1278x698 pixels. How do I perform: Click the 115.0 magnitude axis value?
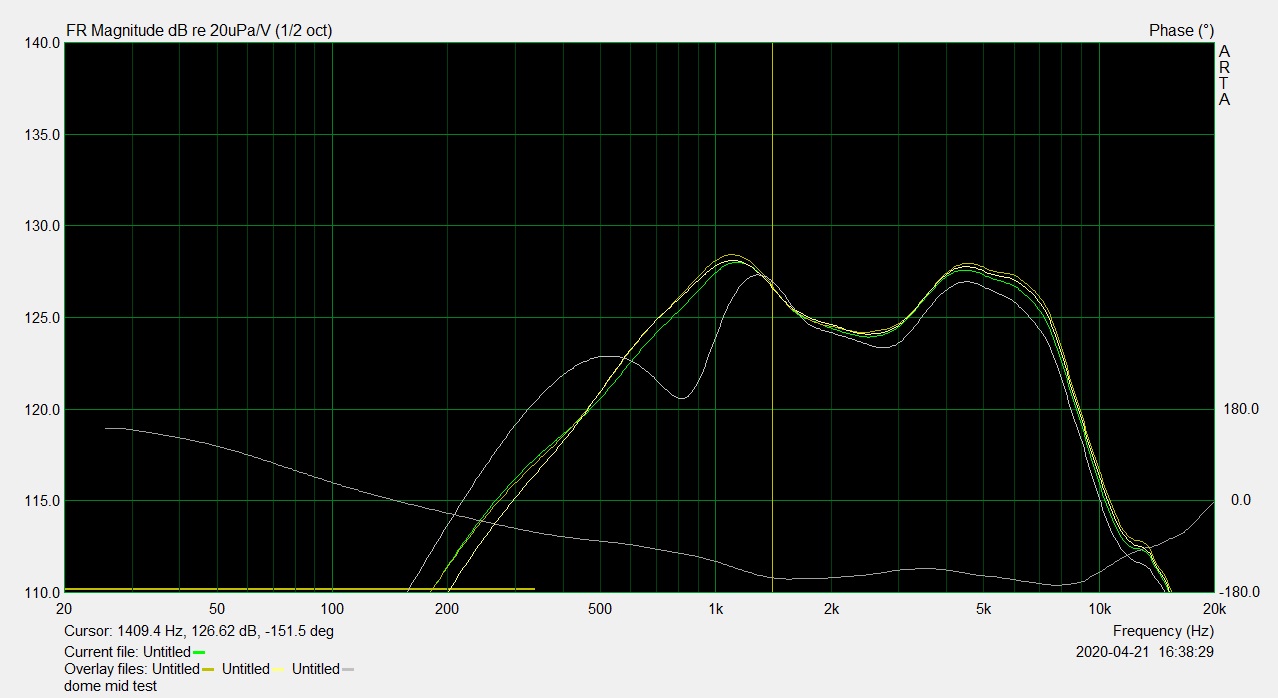tap(41, 501)
